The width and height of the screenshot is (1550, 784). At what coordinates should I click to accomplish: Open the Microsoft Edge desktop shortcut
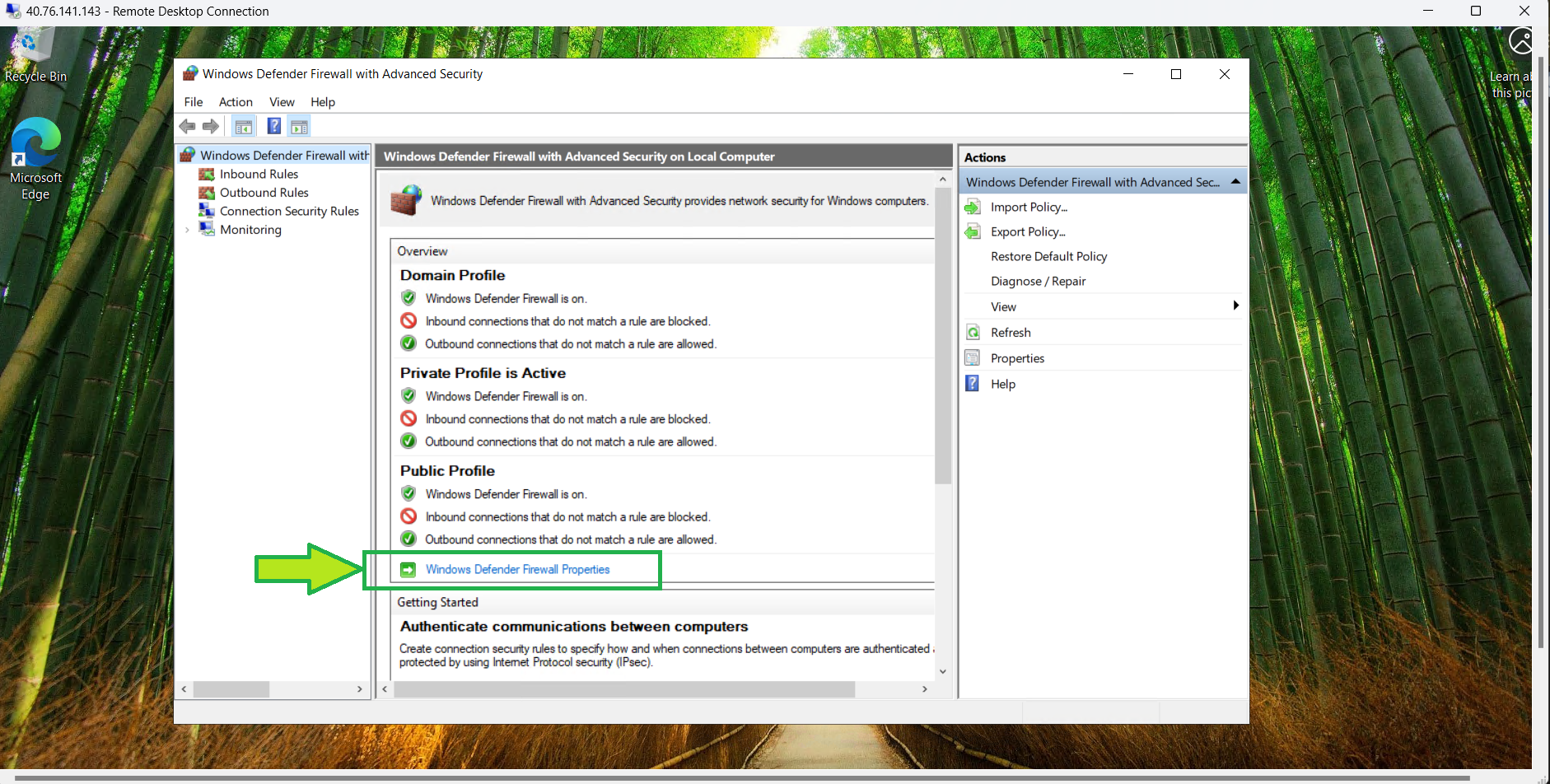pyautogui.click(x=35, y=160)
